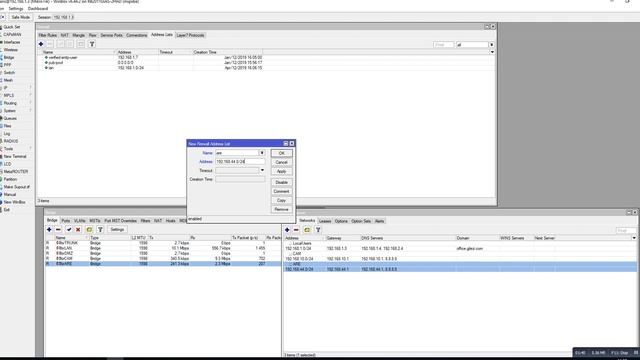Add DHCP network with plus icon

coord(287,230)
